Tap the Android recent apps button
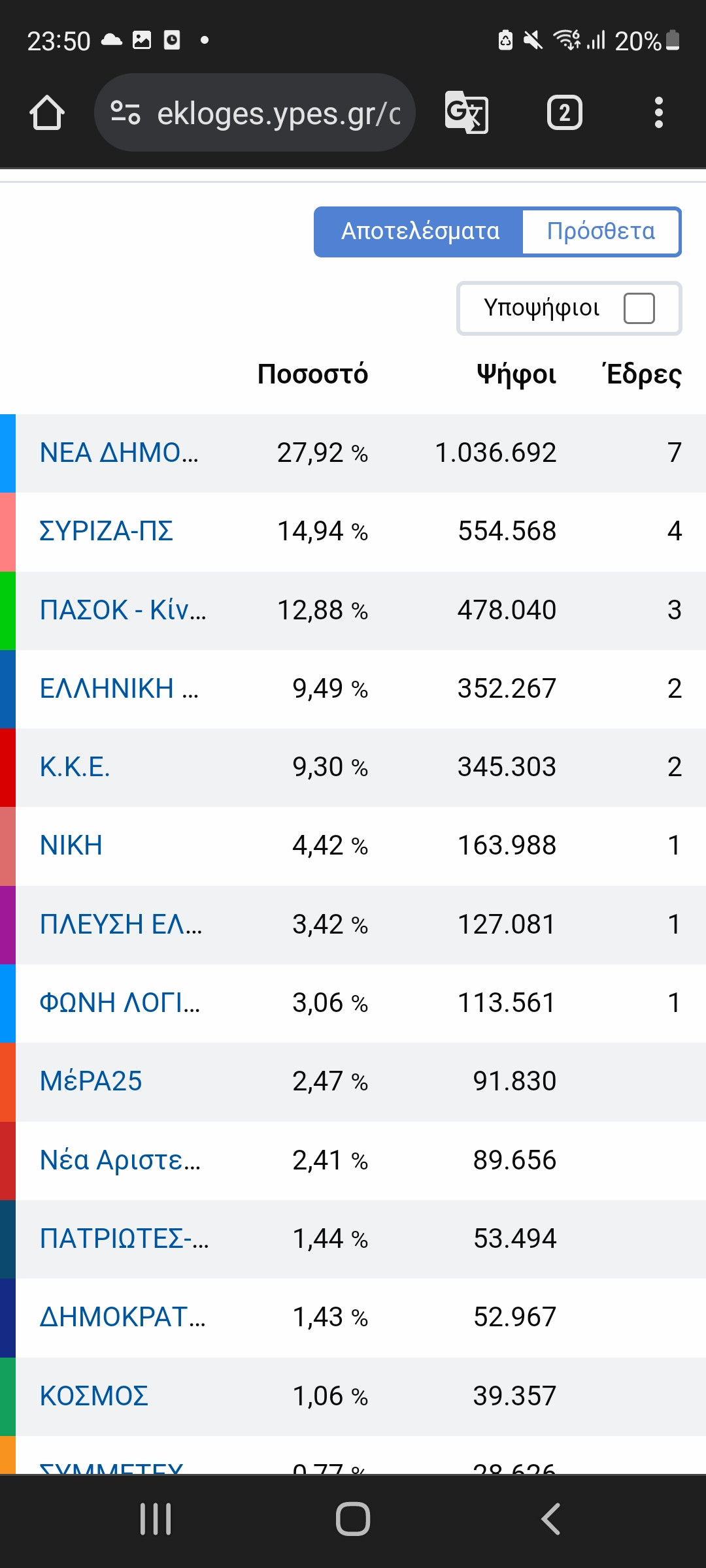706x1568 pixels. (156, 1519)
